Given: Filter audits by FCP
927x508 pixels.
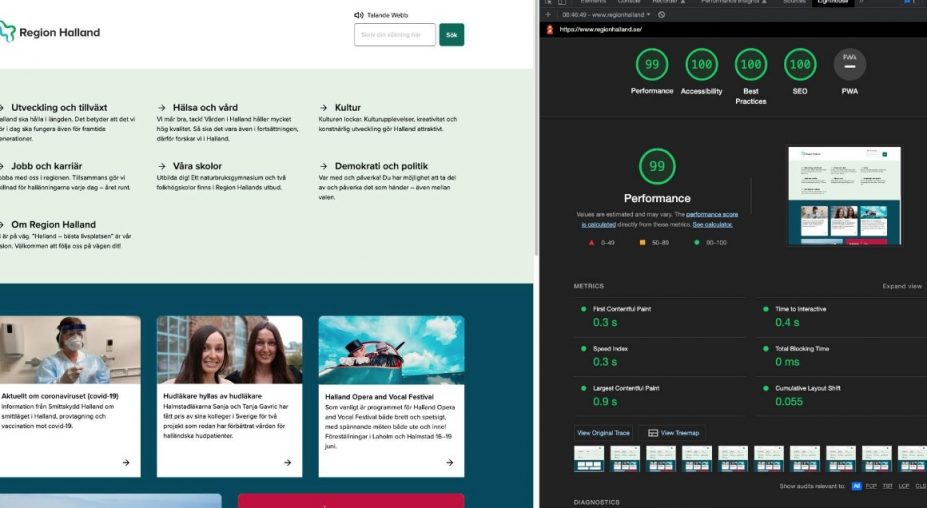Looking at the screenshot, I should (871, 486).
